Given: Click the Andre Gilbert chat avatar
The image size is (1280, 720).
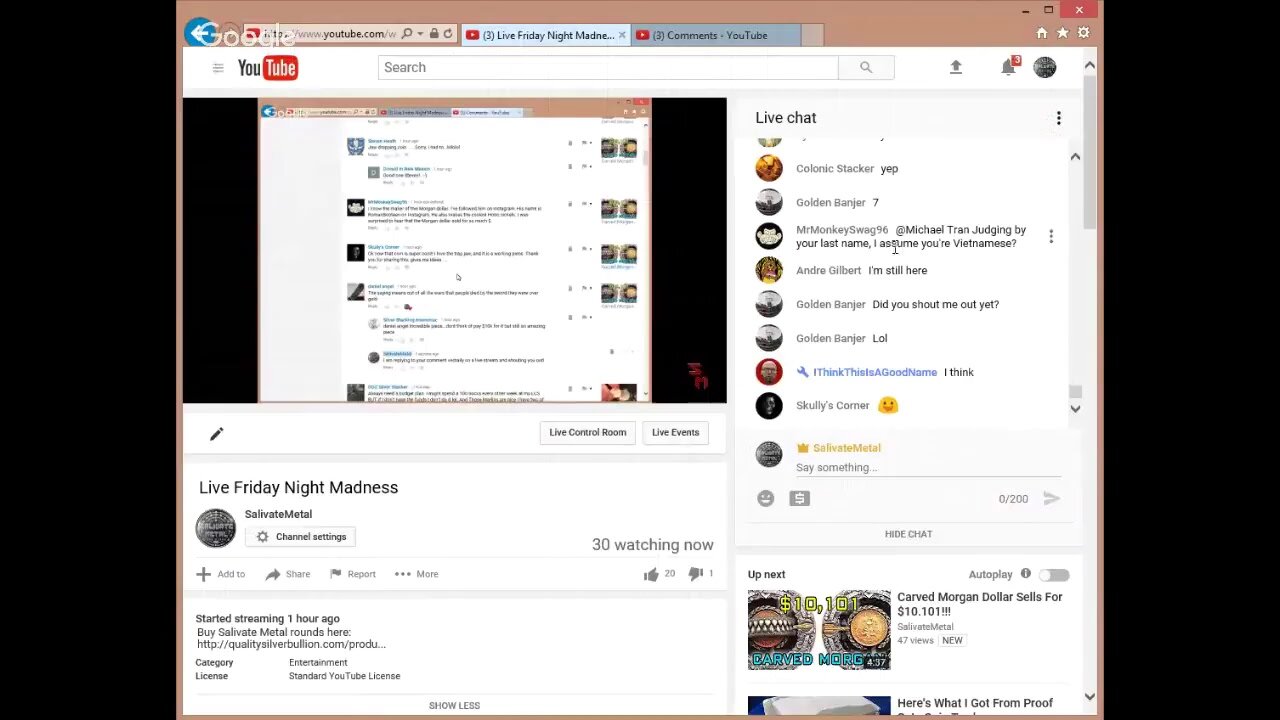Looking at the screenshot, I should (x=769, y=270).
